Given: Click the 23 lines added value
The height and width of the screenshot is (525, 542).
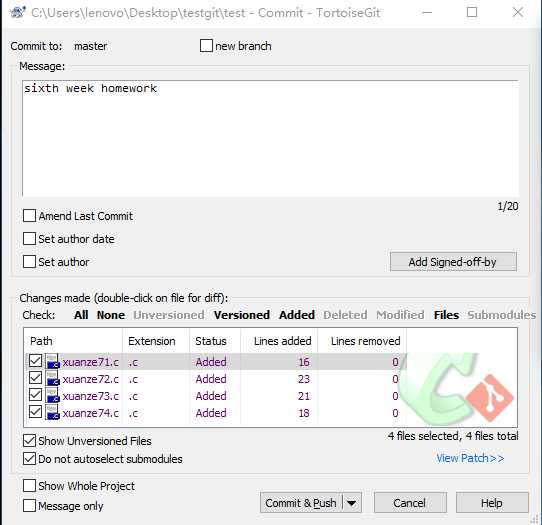Looking at the screenshot, I should (x=304, y=379).
